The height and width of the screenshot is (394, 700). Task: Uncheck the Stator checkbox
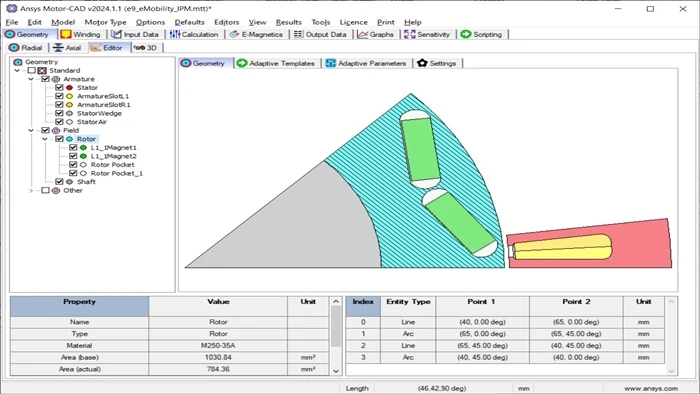(x=59, y=87)
